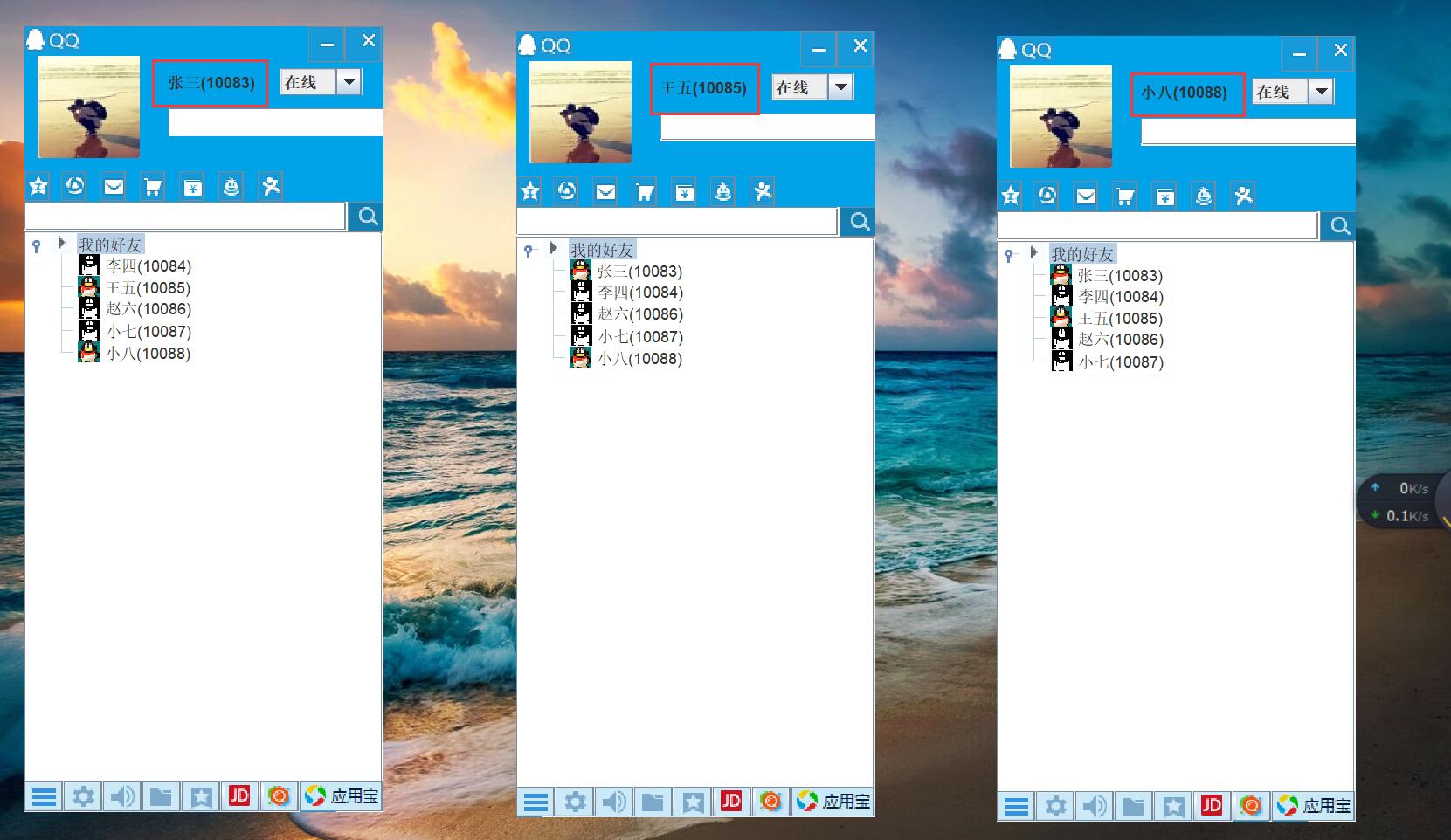Screen dimensions: 1451x840
Task: Open 应用宝 in 小八's window bottom bar
Action: (1315, 806)
